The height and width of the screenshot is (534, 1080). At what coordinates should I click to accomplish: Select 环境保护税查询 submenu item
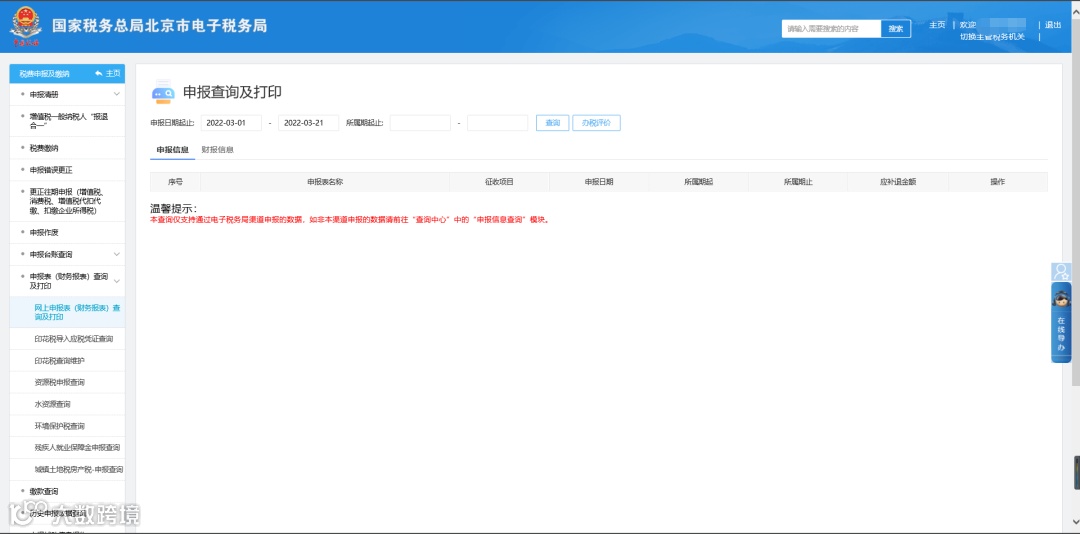pos(68,427)
